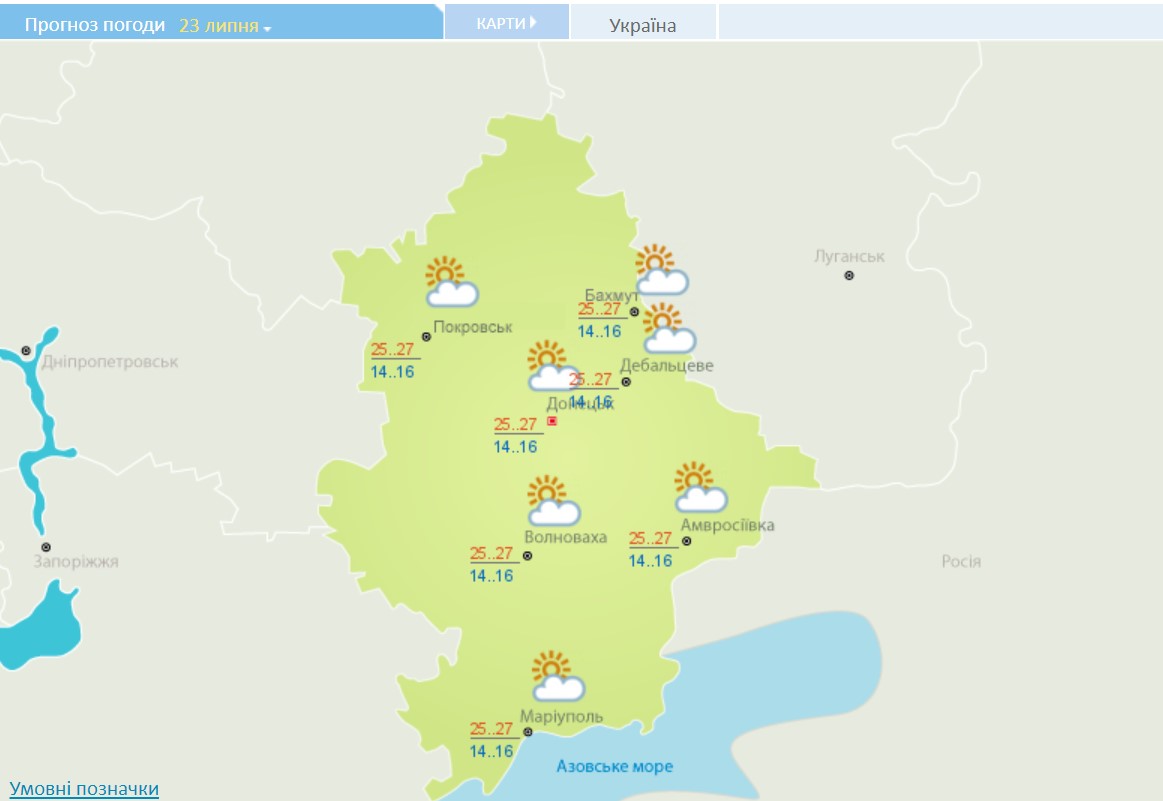Screen dimensions: 1163x801
Task: Click the Волноваха daytime temperature 25..27
Action: (x=492, y=554)
